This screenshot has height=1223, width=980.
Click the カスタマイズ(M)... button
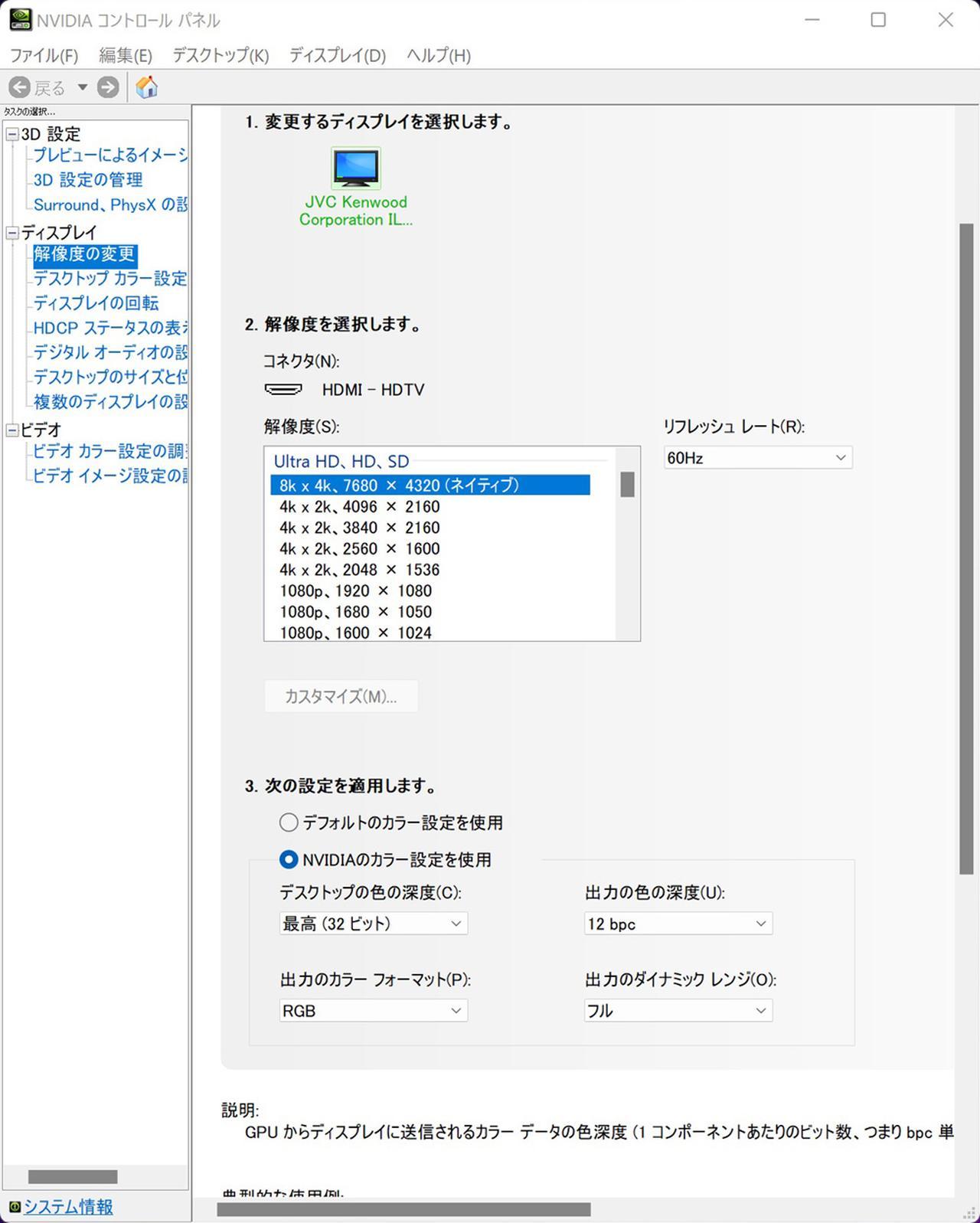pyautogui.click(x=341, y=696)
